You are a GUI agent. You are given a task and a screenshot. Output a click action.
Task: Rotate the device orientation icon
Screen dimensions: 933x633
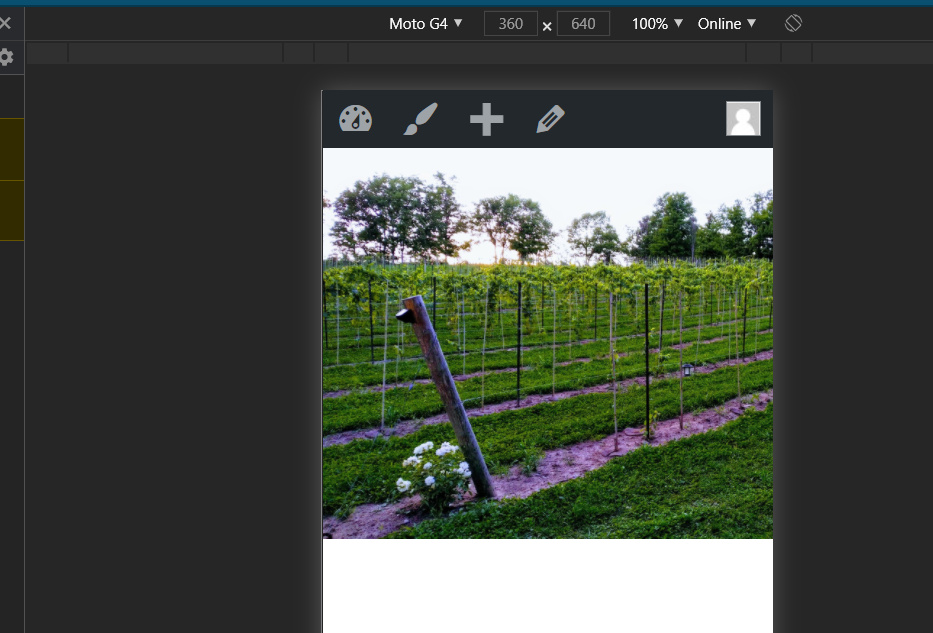point(793,23)
